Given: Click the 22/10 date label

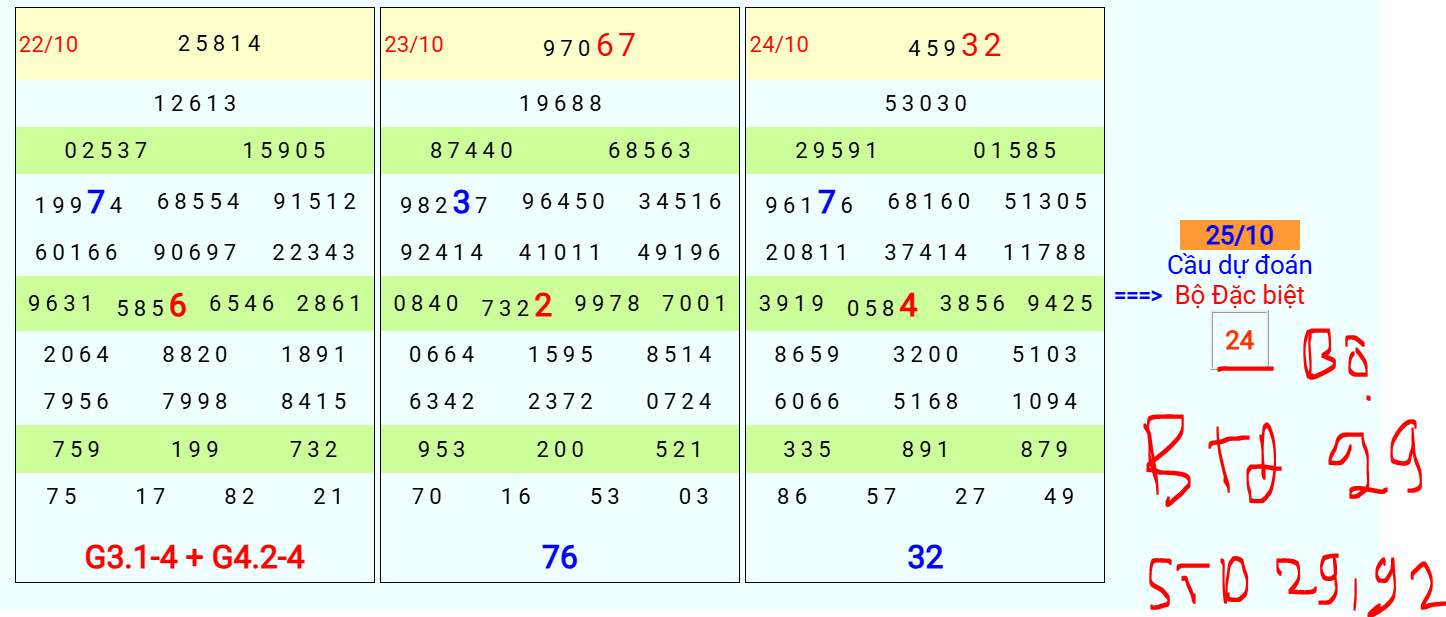Looking at the screenshot, I should click(x=48, y=45).
